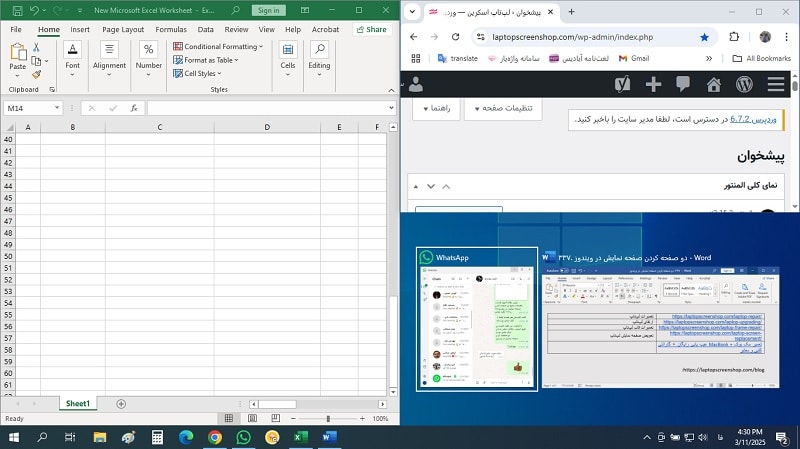
Task: Expand the Alignment group dropdown
Action: (109, 74)
